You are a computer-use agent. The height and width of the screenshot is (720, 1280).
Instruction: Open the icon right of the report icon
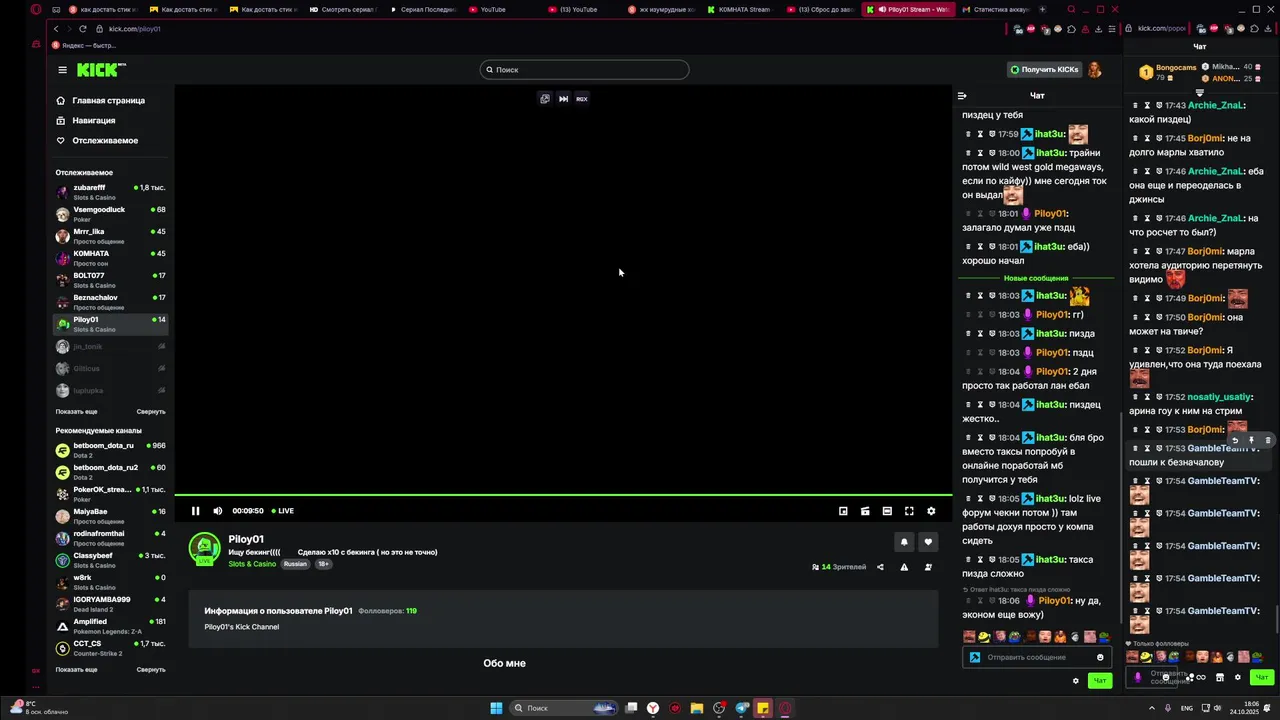[928, 567]
